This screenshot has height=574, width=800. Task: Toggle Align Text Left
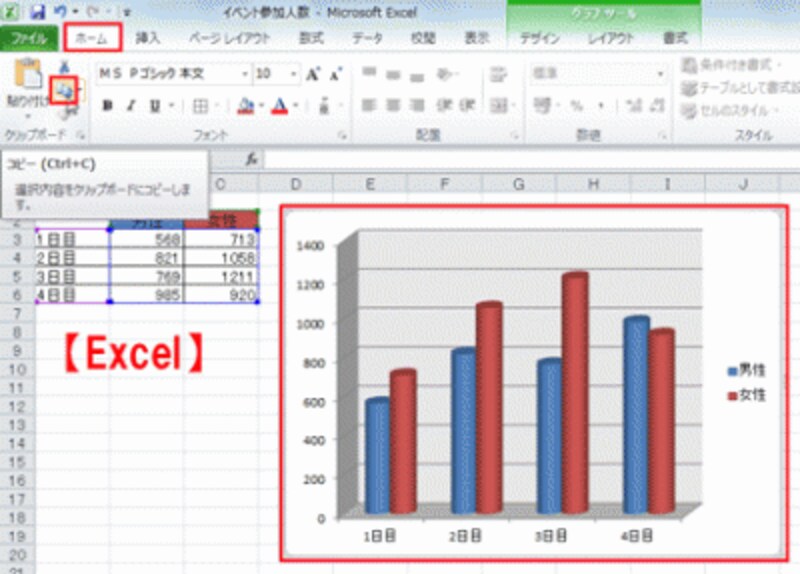[369, 106]
